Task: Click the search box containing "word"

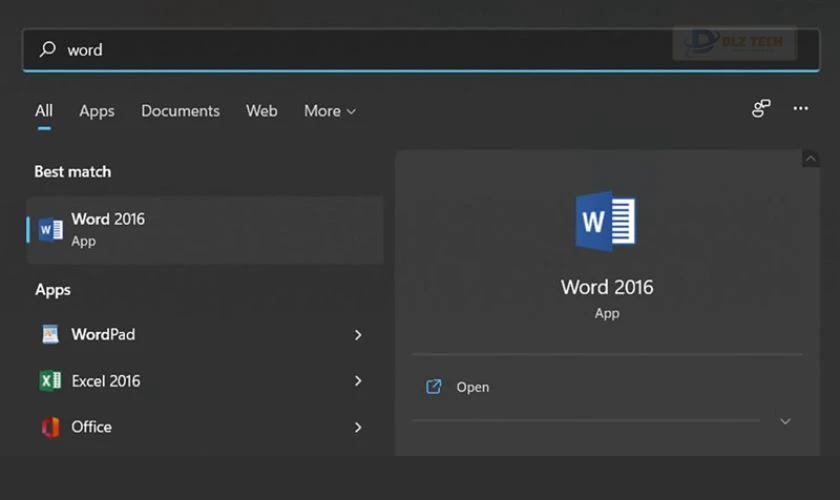Action: tap(421, 50)
